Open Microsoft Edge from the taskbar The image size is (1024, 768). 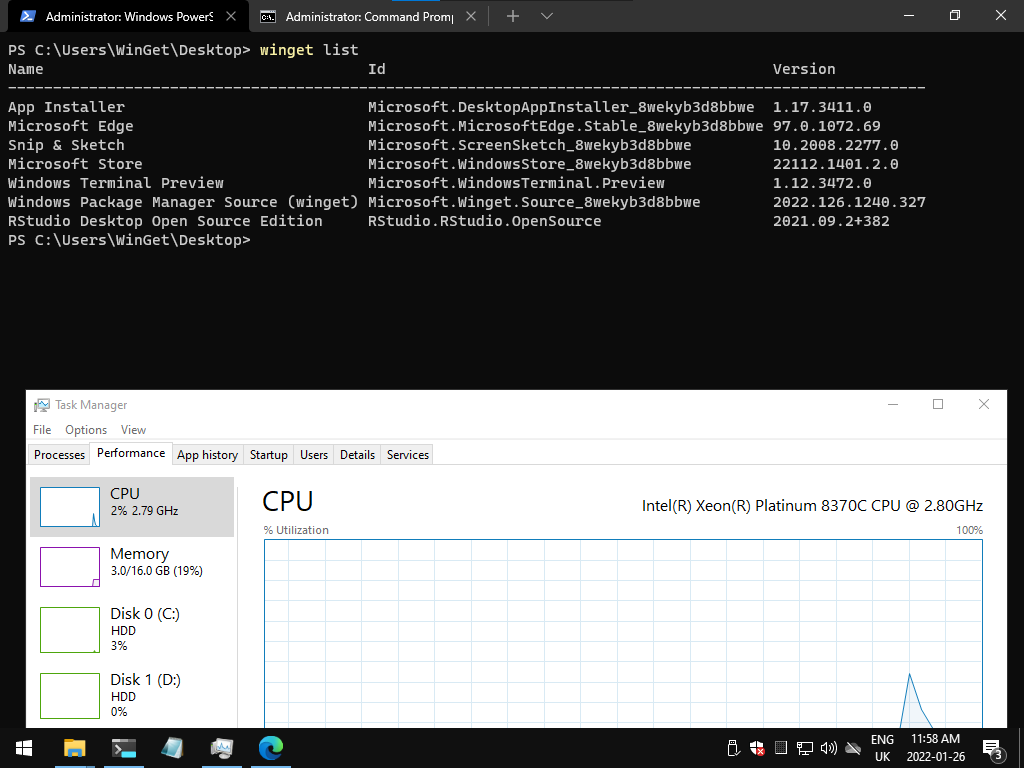pos(270,748)
